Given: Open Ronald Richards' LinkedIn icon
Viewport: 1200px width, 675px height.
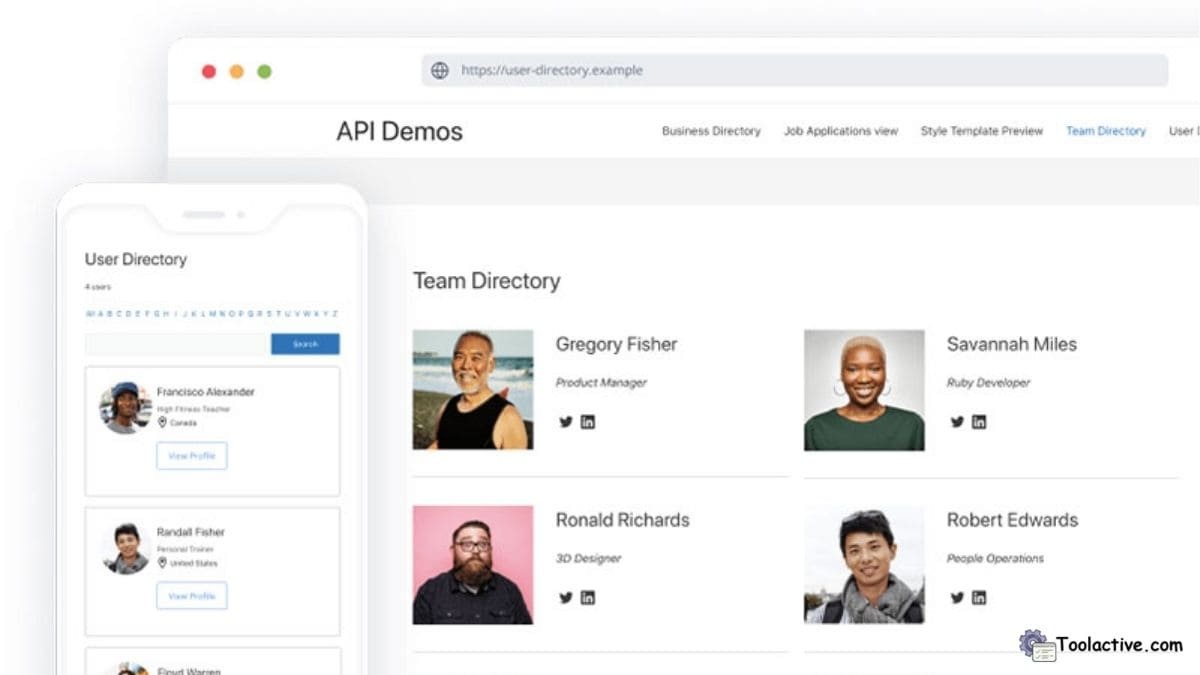Looking at the screenshot, I should [589, 598].
